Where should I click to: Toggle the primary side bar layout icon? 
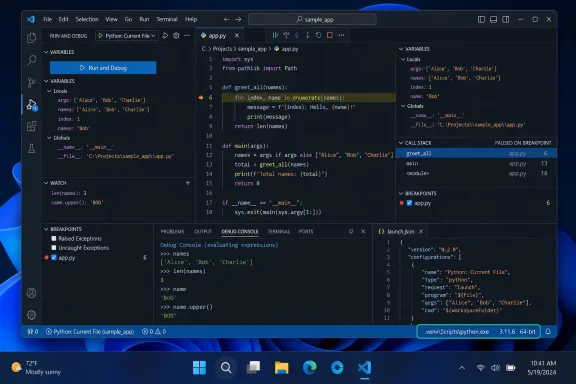tap(481, 19)
